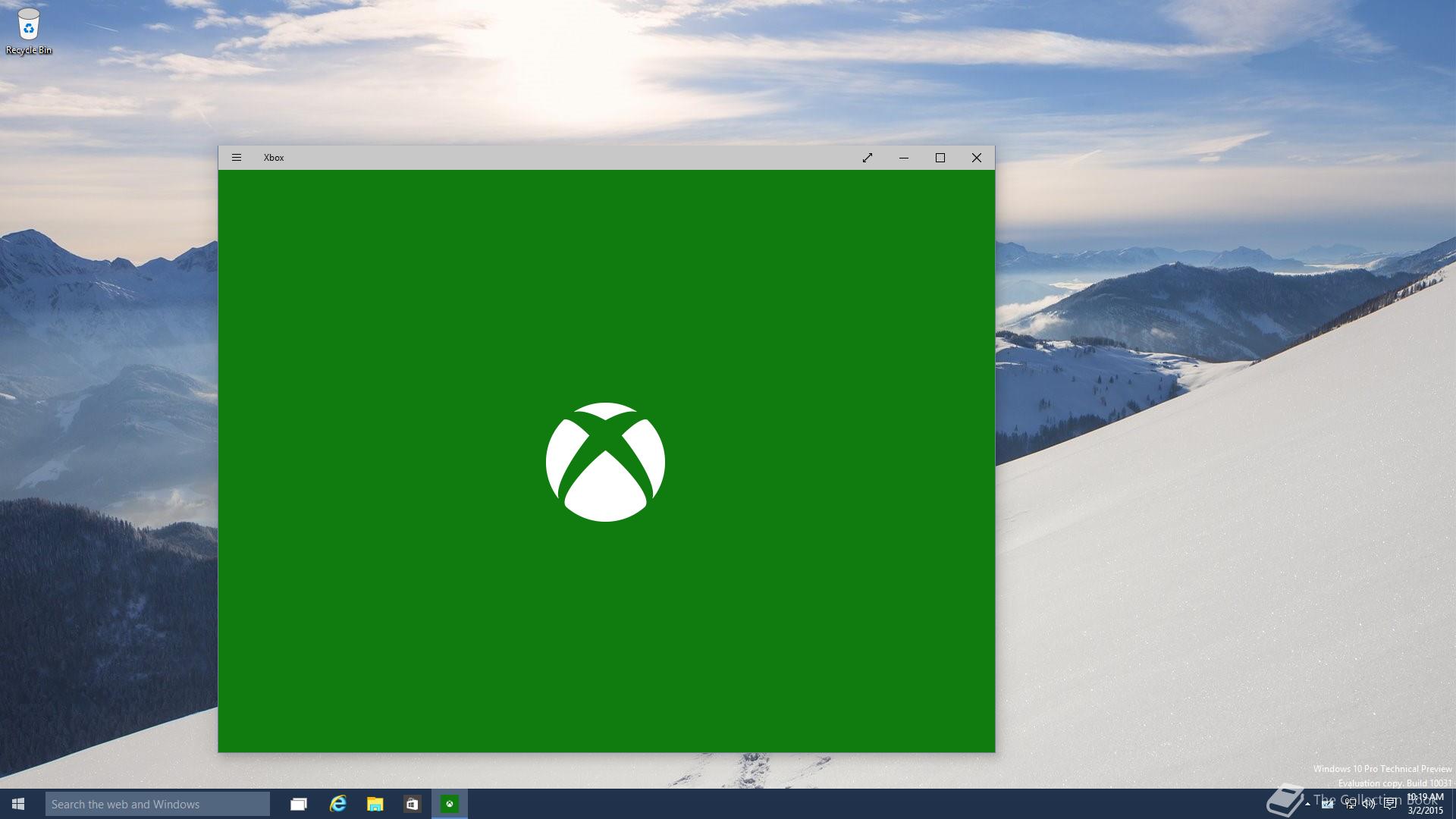Open File Explorer from the taskbar
This screenshot has height=819, width=1456.
pos(375,804)
